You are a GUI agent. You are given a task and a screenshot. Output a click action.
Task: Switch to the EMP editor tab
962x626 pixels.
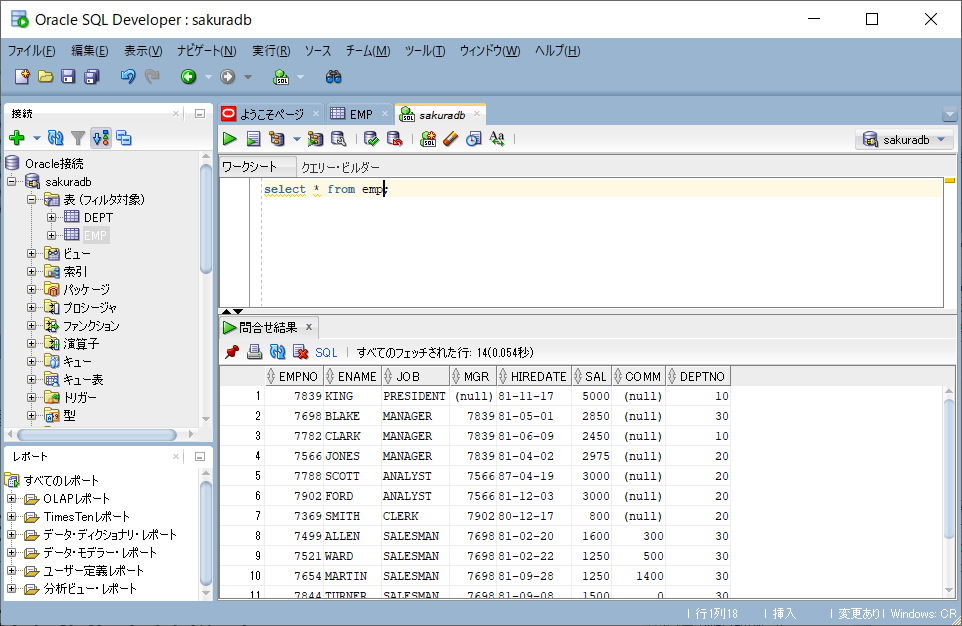(360, 114)
